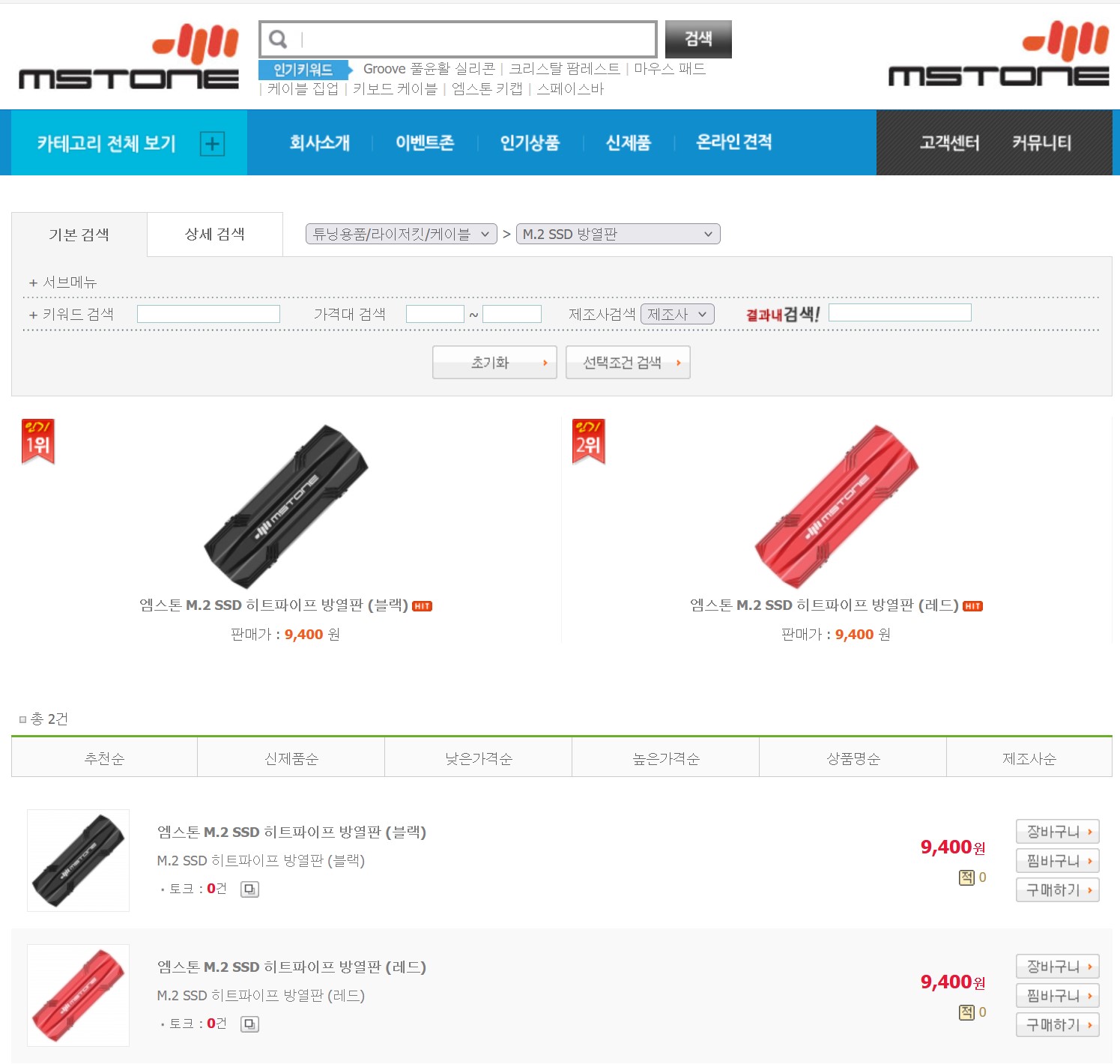Expand the 서브메뉴 section

(x=63, y=282)
